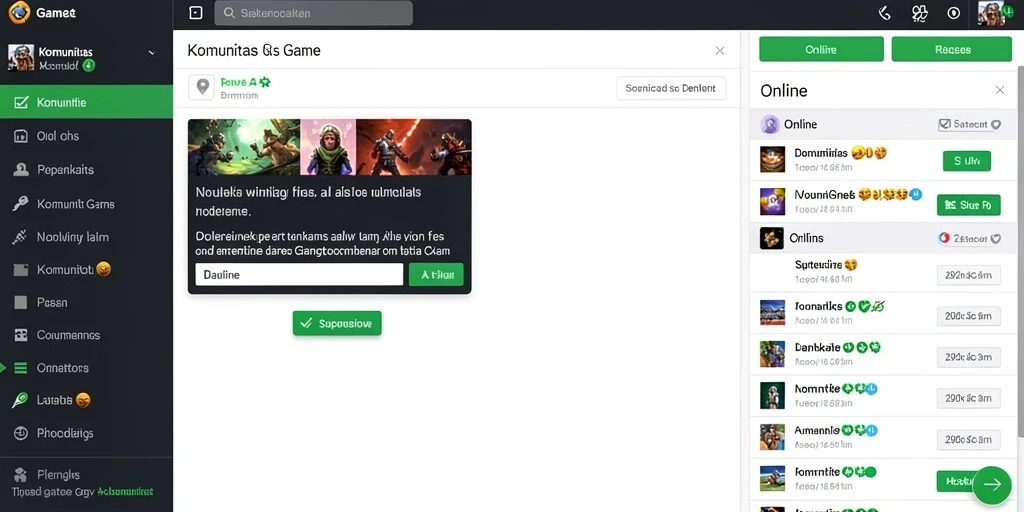The height and width of the screenshot is (512, 1024).
Task: Click the Soenicad se Denlent button
Action: coord(671,88)
